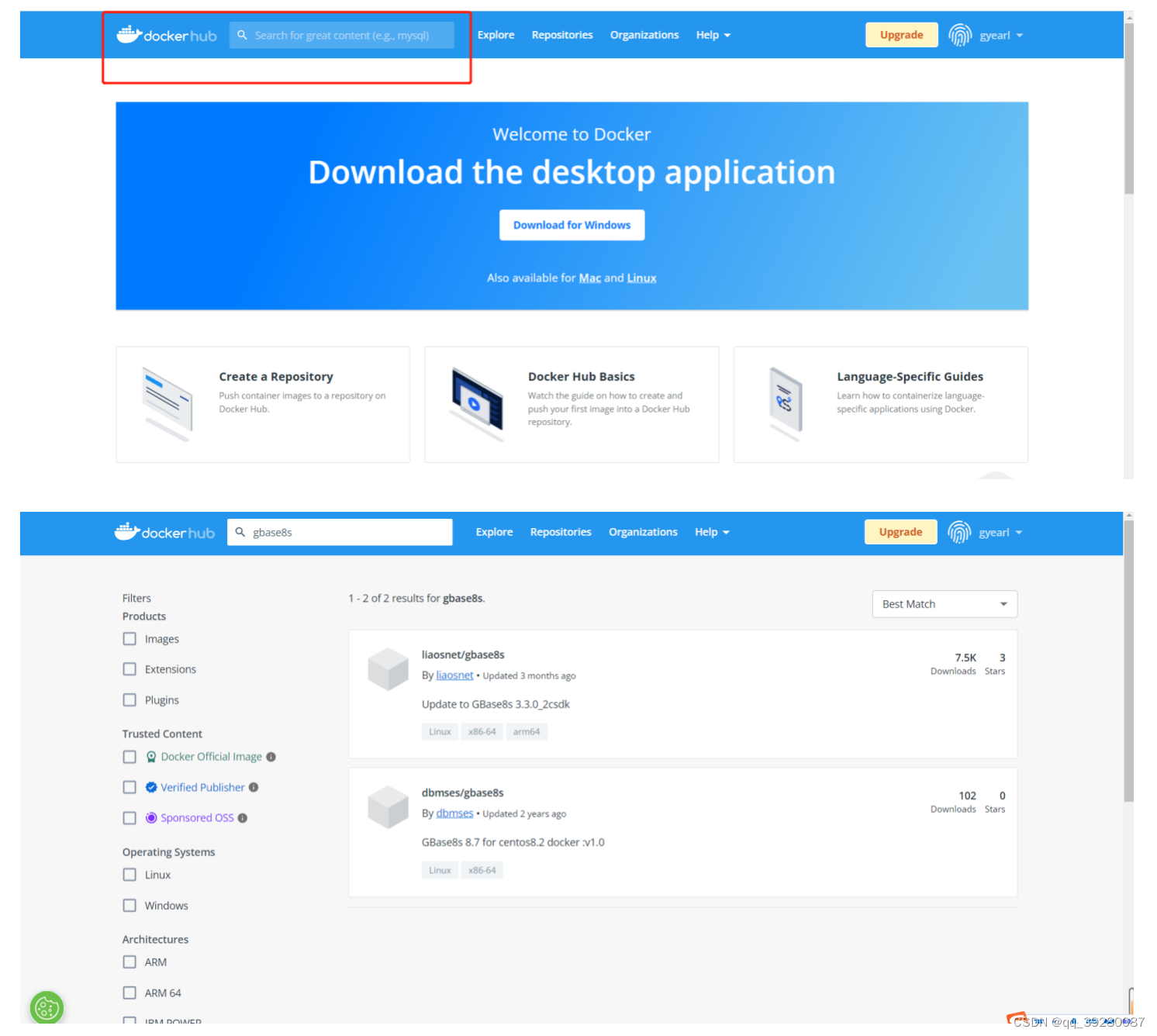The image size is (1157, 1036).
Task: Click the x86-64 tag on liaosnet/gbase8s
Action: tap(482, 732)
